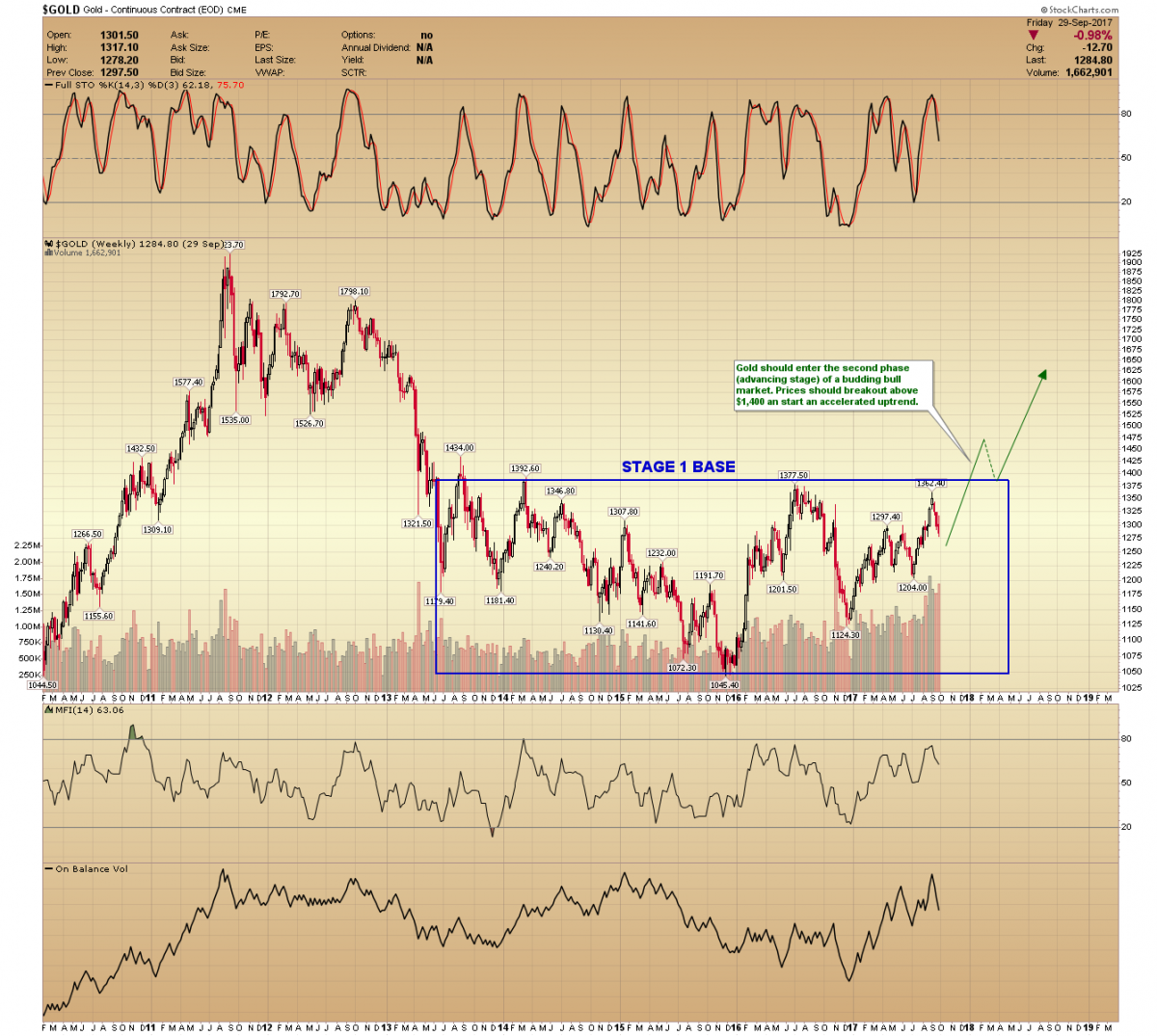Click the 1045.40 price low label

point(724,685)
